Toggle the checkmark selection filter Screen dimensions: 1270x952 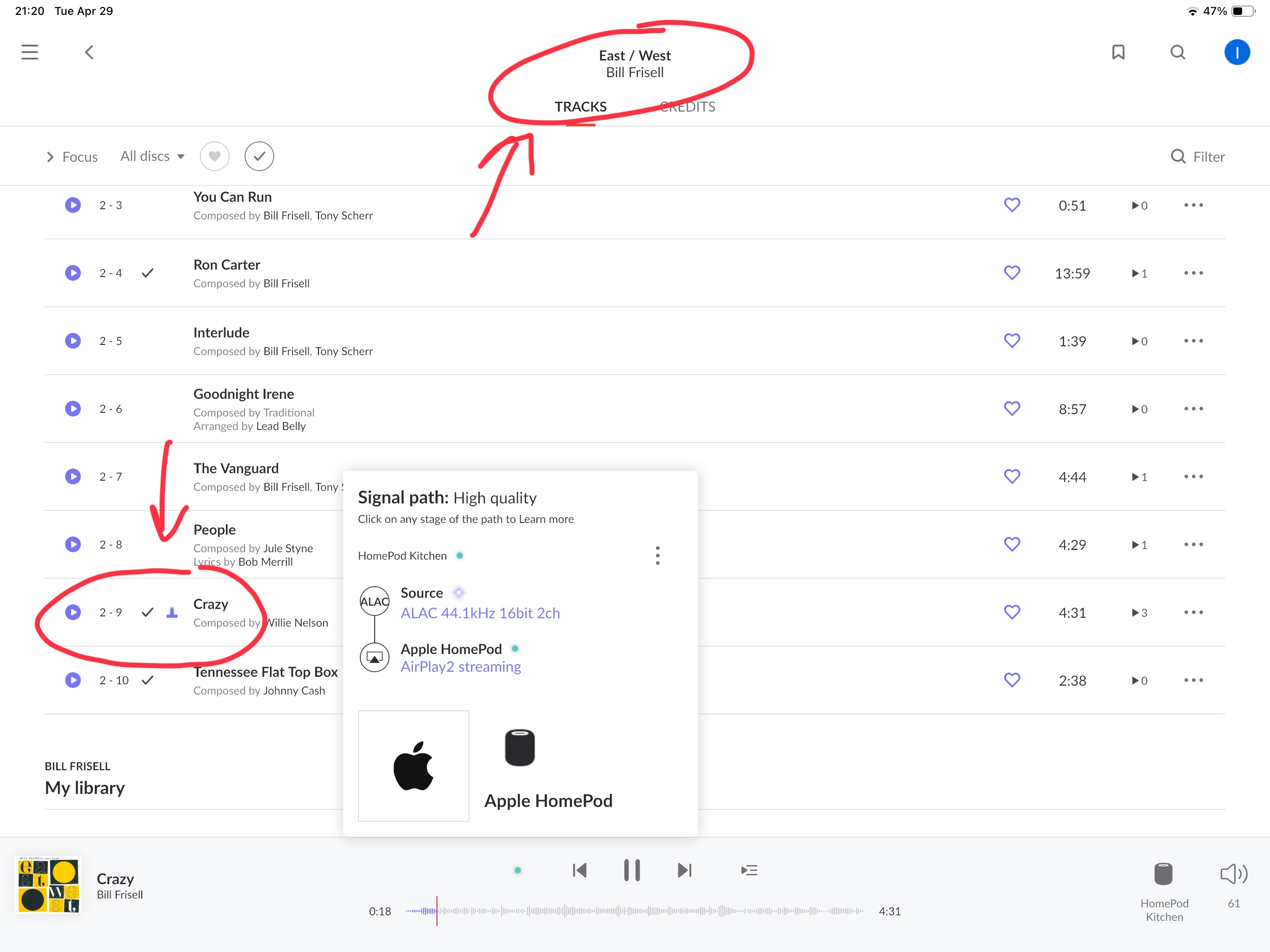tap(259, 156)
